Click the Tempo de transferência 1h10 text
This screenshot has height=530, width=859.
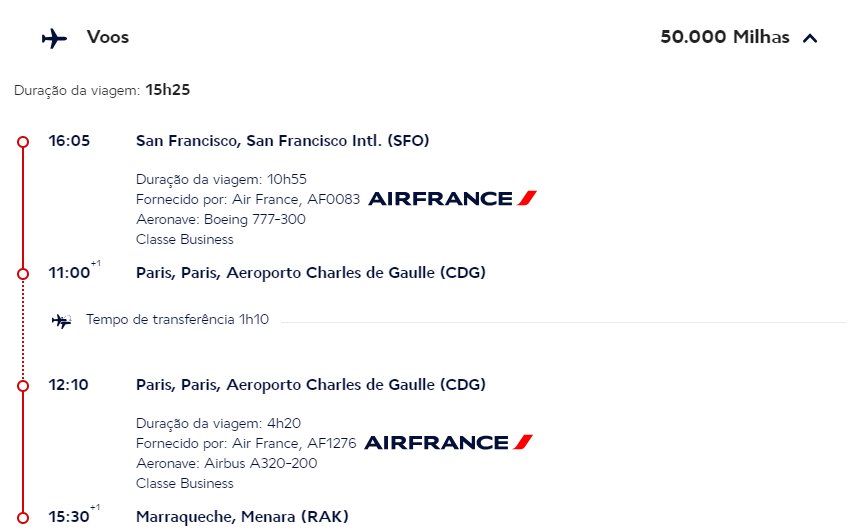[177, 320]
